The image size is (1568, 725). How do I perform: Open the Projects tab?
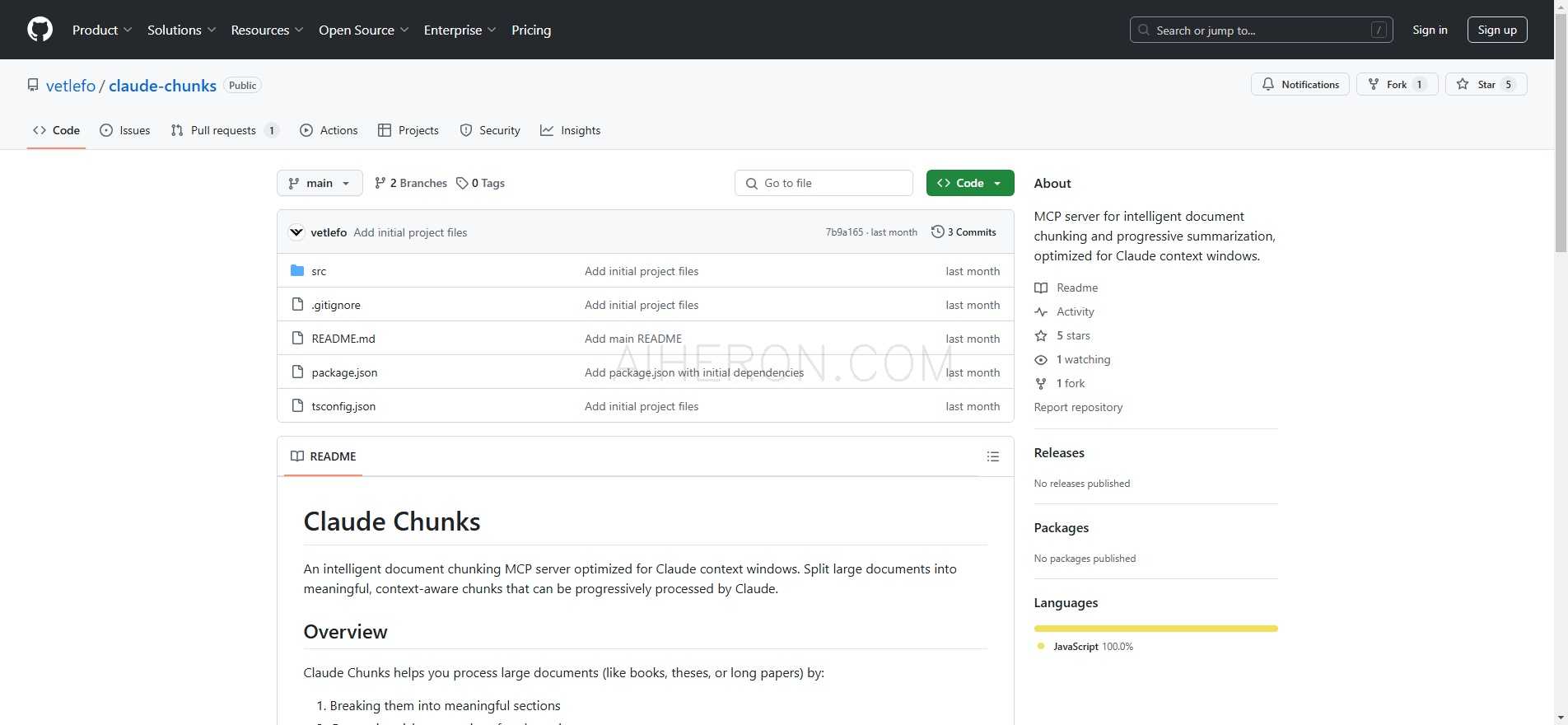[x=408, y=130]
